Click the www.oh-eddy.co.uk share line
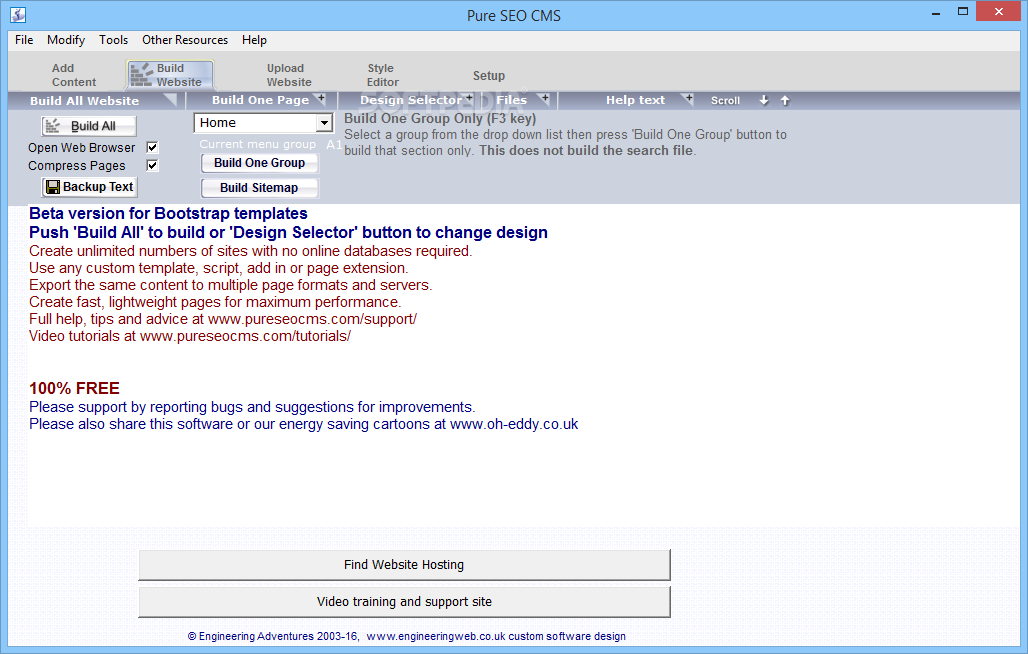The image size is (1028, 654). [304, 424]
